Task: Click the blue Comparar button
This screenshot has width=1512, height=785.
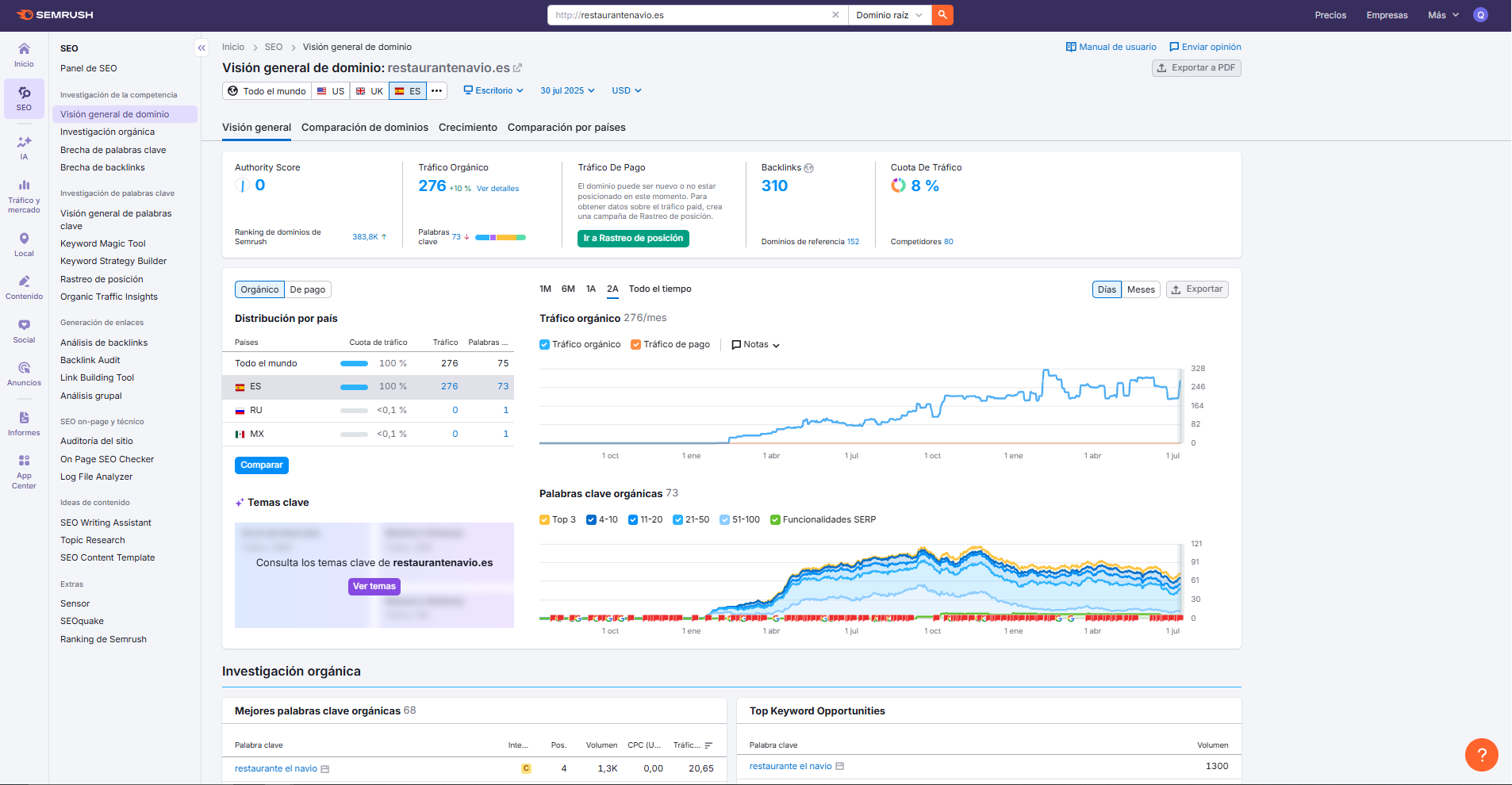Action: pyautogui.click(x=262, y=465)
